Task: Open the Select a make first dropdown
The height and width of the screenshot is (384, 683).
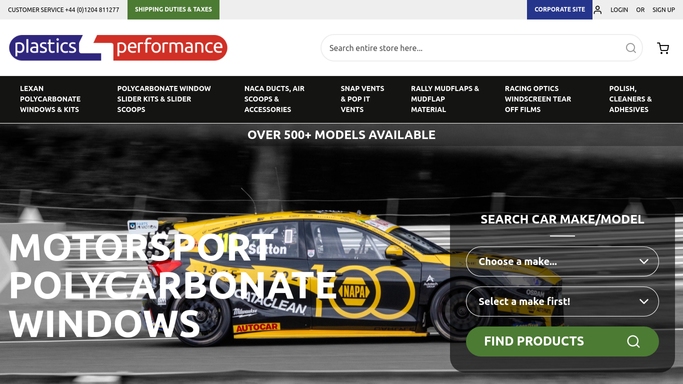Action: pyautogui.click(x=562, y=301)
